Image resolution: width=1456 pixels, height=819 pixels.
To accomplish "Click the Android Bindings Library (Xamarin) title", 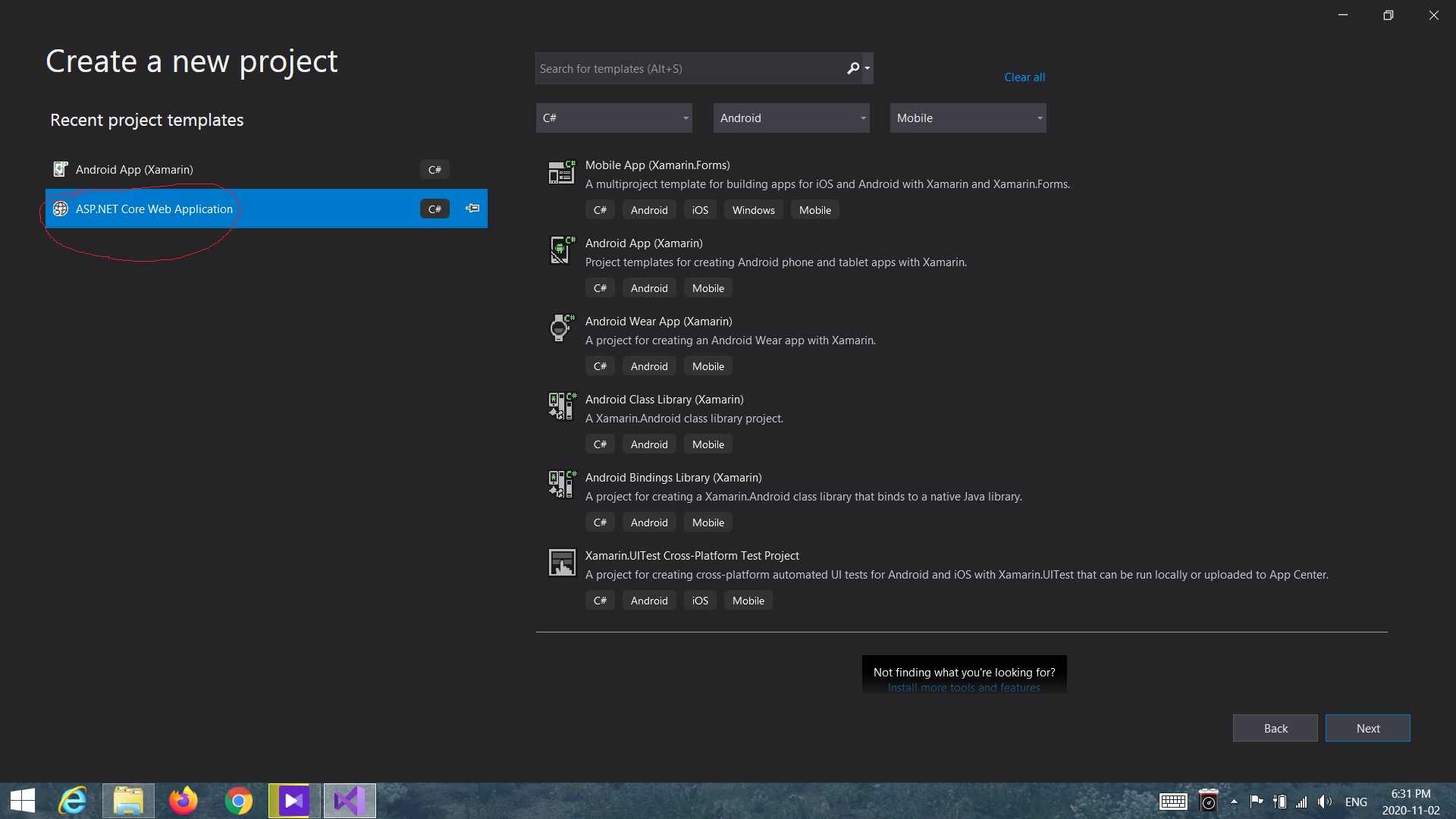I will tap(673, 478).
